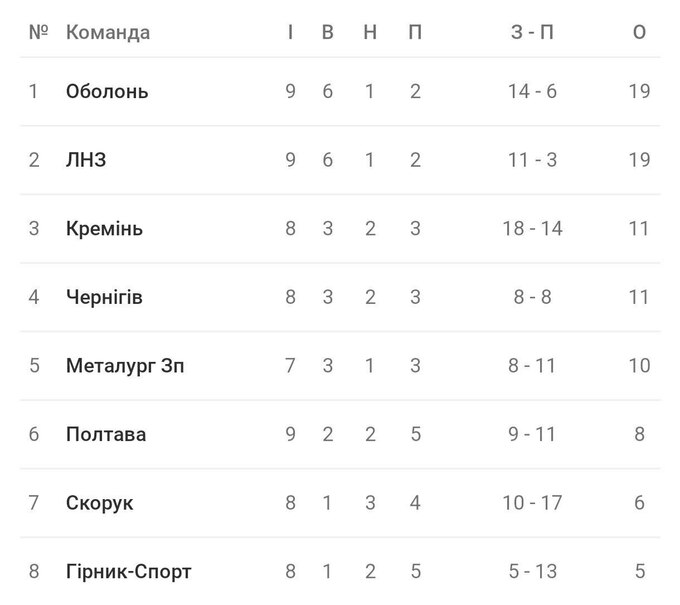Open the ЛНЗ team row
Screen dimensions: 680x605
pyautogui.click(x=86, y=160)
